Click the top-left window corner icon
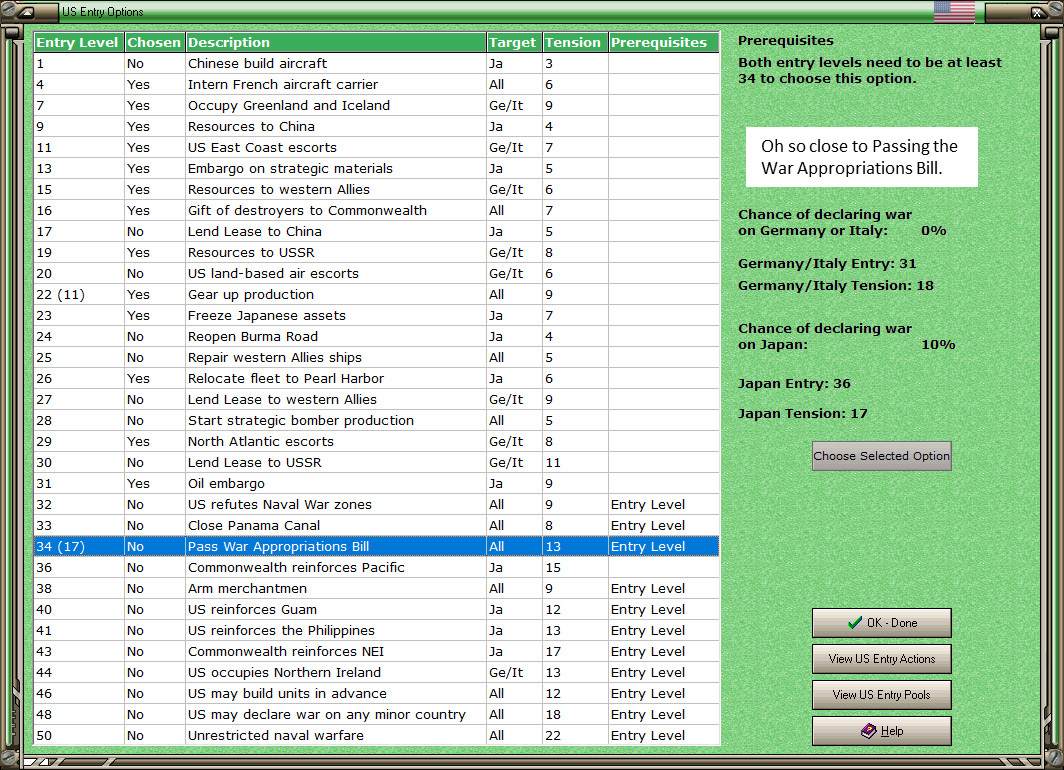 click(x=28, y=12)
